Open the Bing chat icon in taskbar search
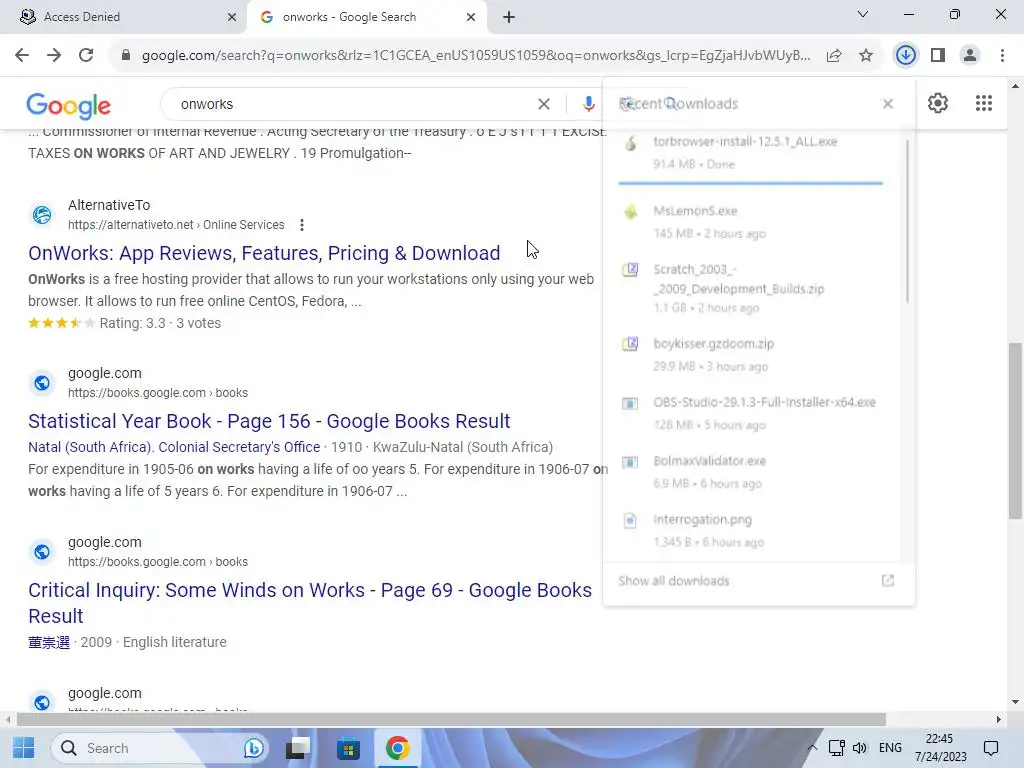Screen dimensions: 1024x768 (253, 748)
